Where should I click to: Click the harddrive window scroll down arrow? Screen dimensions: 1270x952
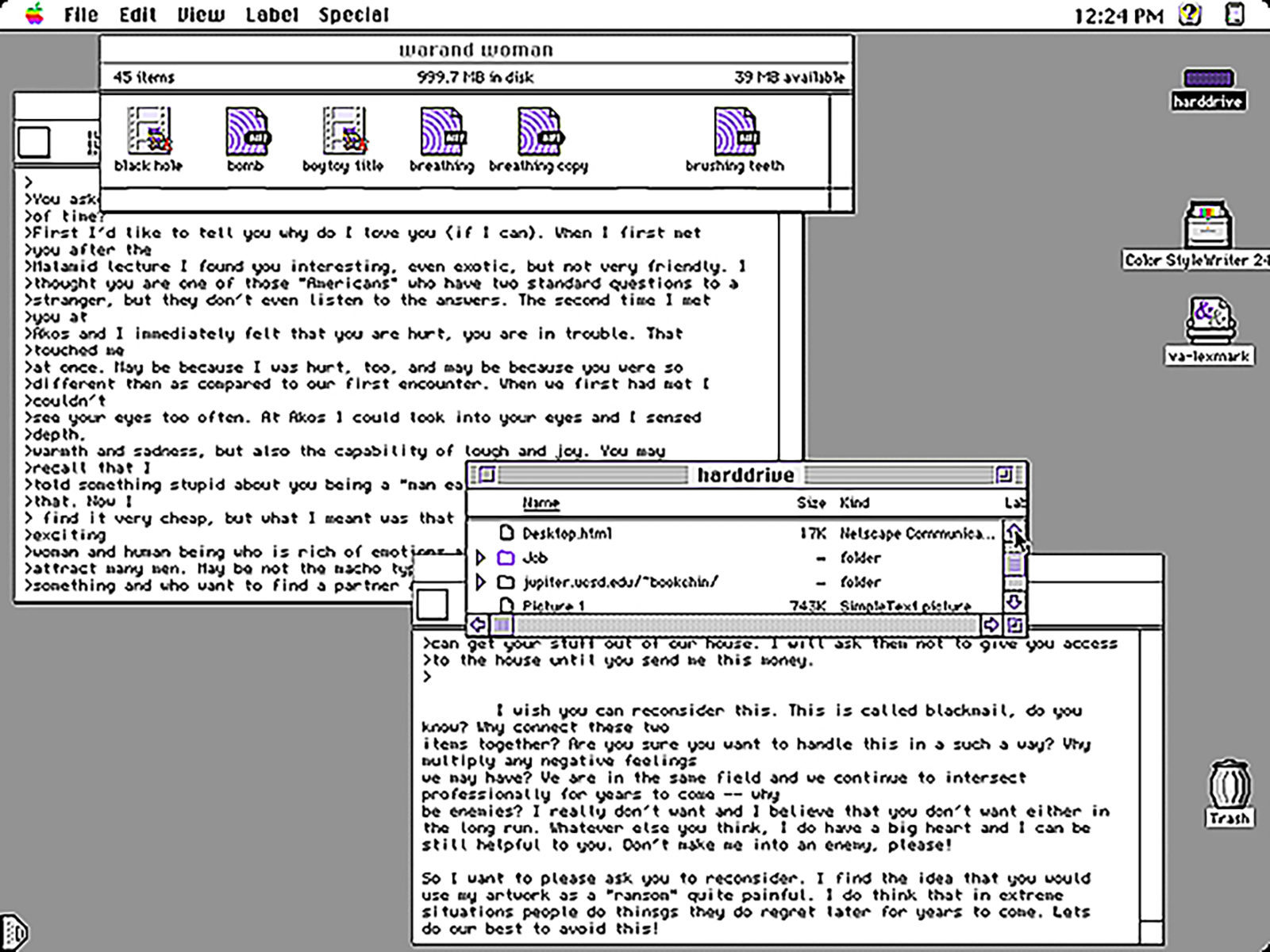pyautogui.click(x=1014, y=602)
